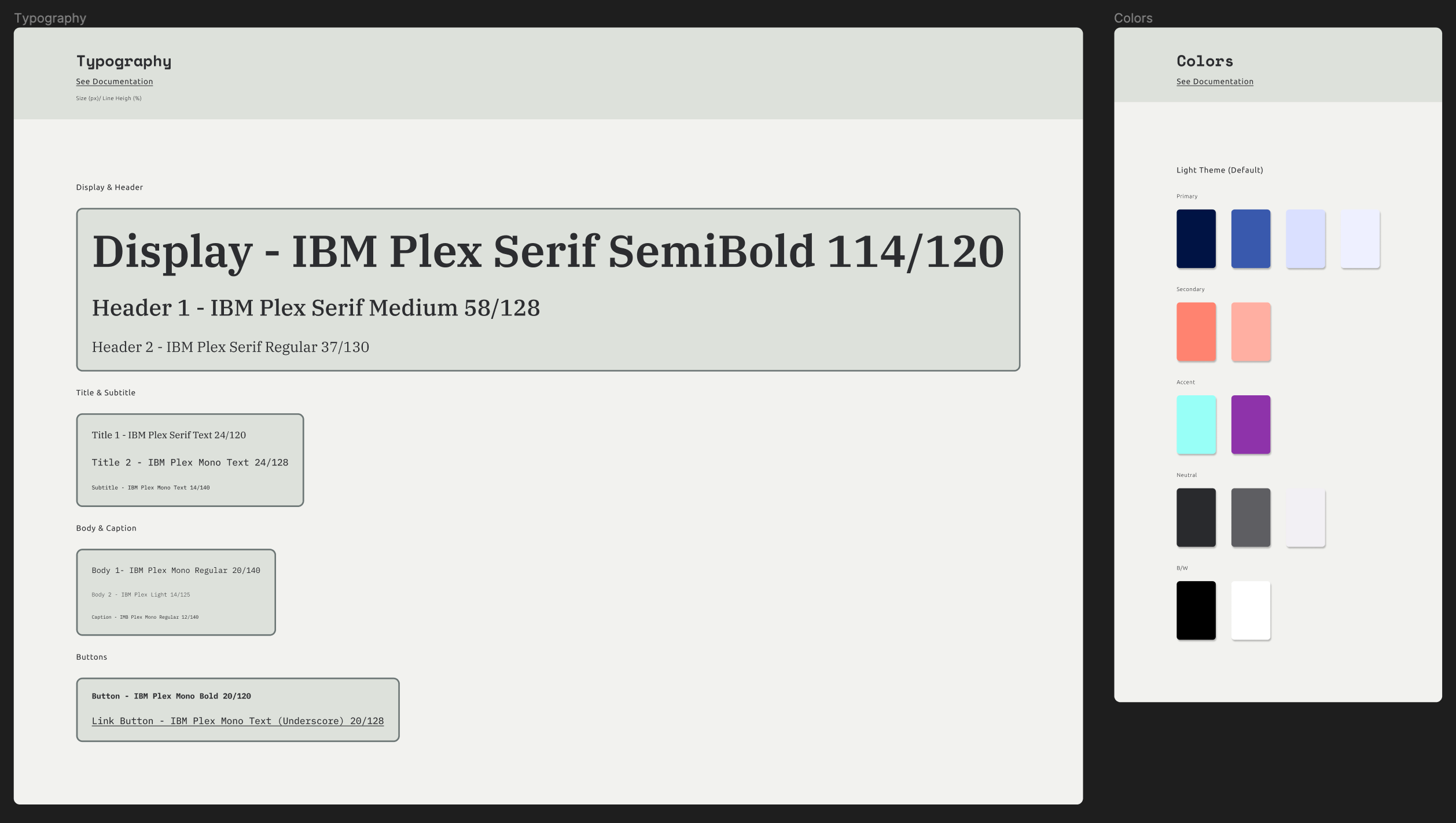Pick the purple Accent color swatch
Viewport: 1456px width, 823px height.
1251,425
